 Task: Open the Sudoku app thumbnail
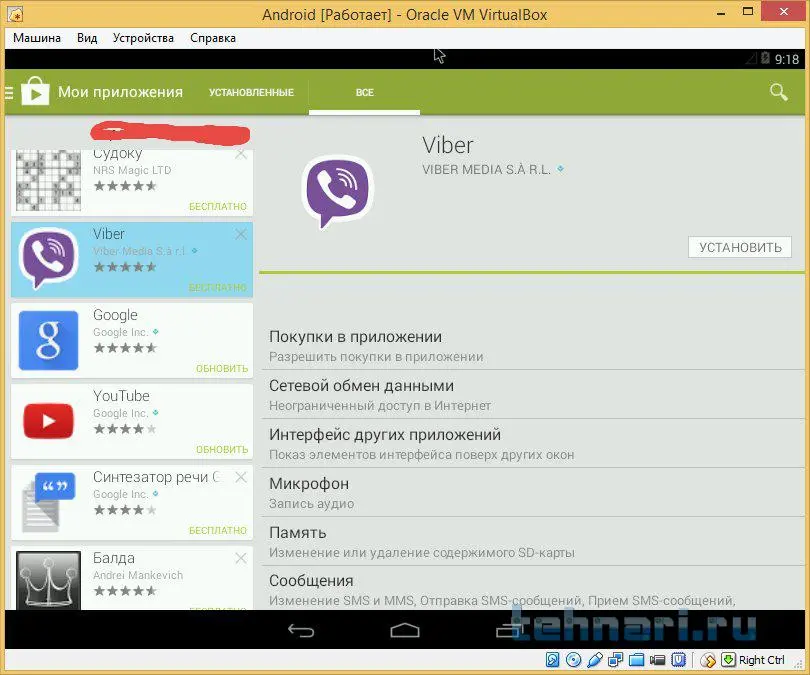49,181
